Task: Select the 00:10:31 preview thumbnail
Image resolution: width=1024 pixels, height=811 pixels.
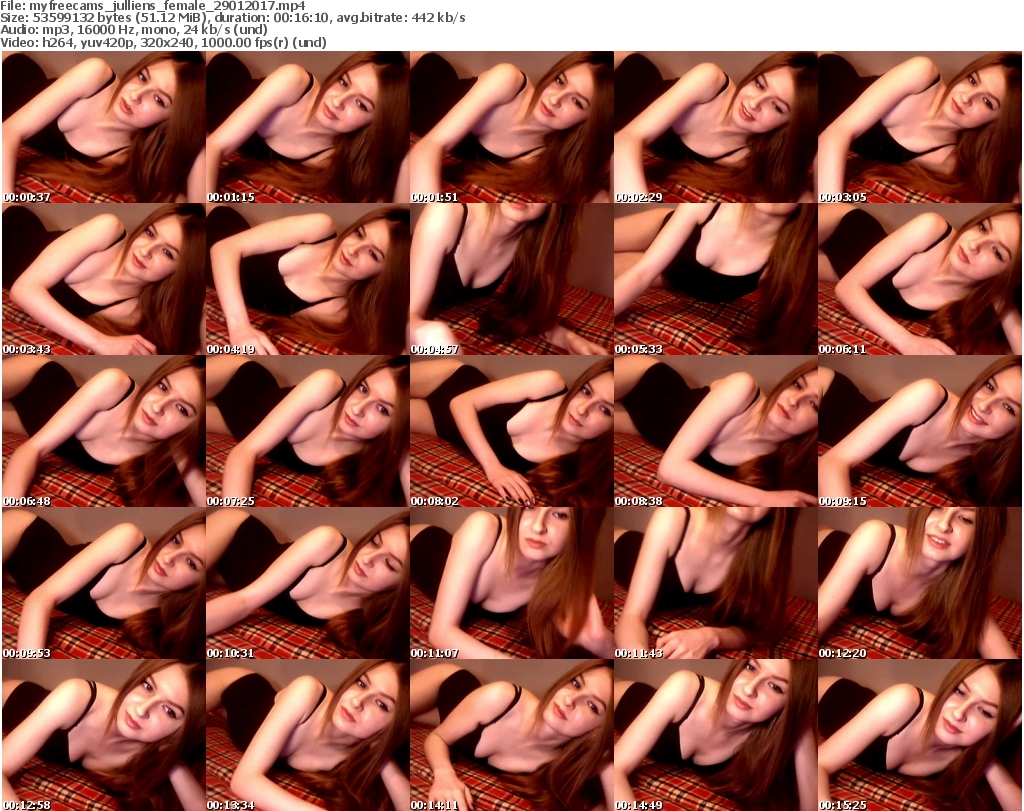Action: click(x=307, y=583)
